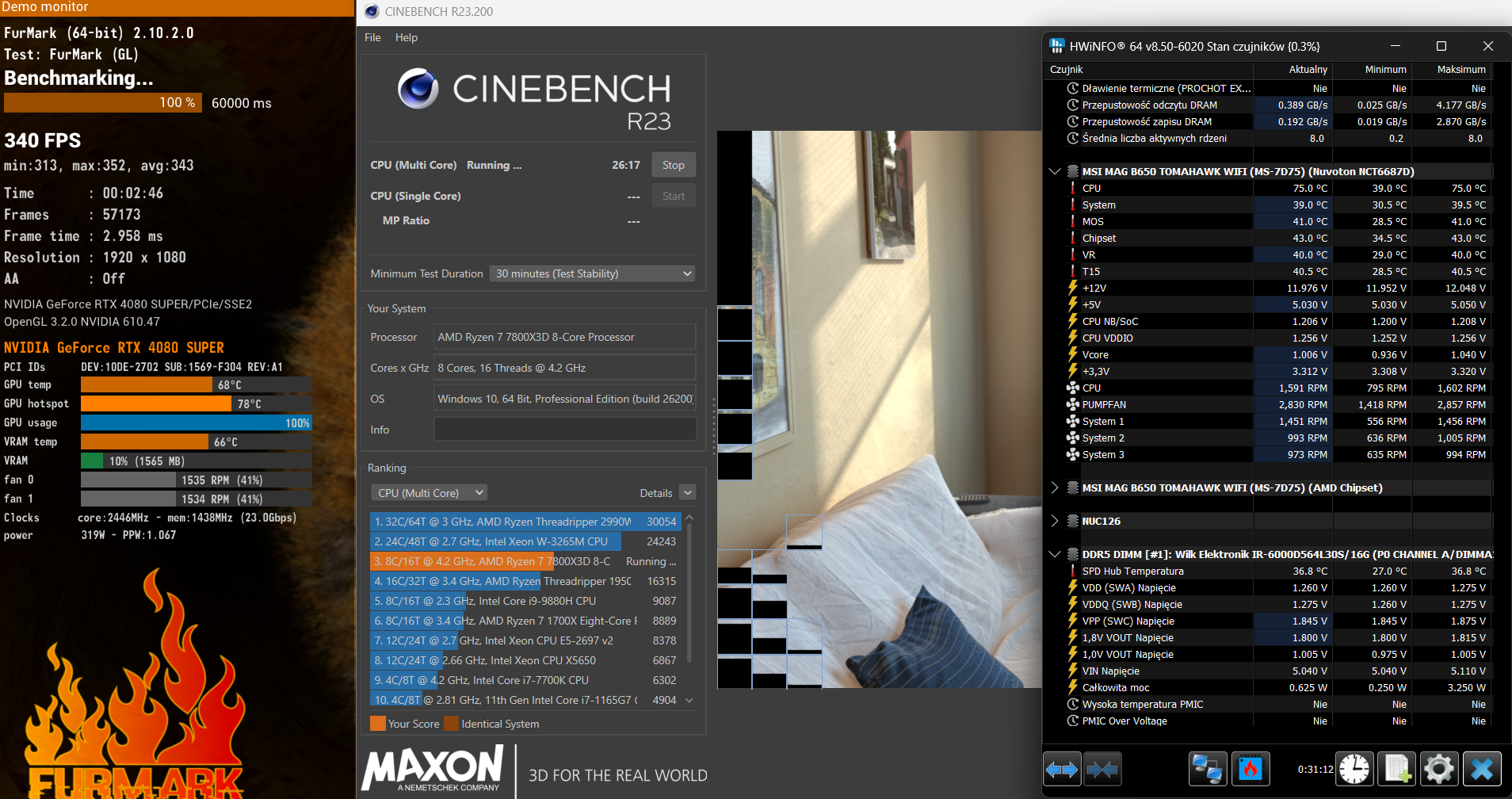The image size is (1512, 799).
Task: Click the ranking list scrollbar thumb
Action: point(689,593)
